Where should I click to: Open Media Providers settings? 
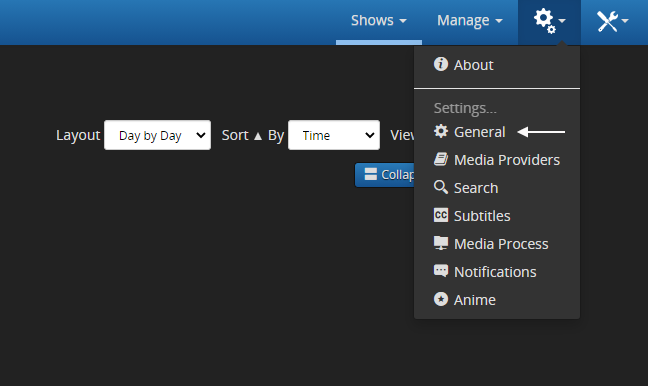(x=497, y=160)
